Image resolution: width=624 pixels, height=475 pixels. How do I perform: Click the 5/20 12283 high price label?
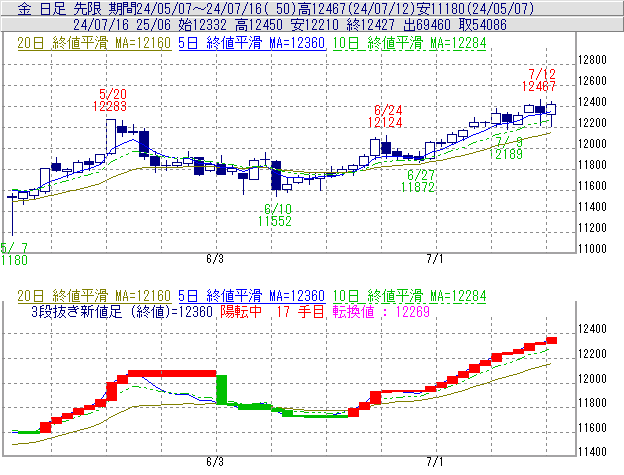110,100
